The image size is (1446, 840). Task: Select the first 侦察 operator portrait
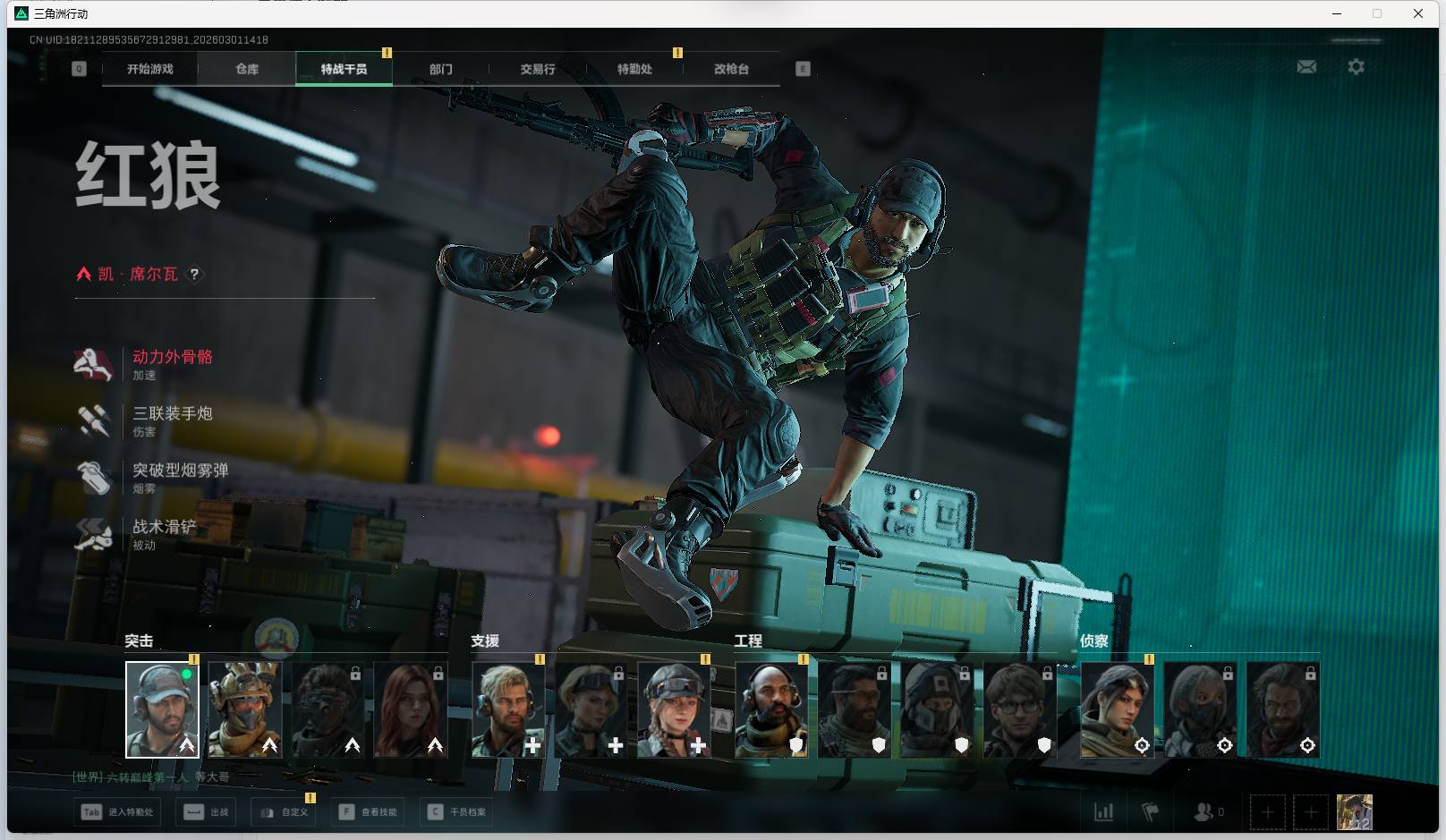pos(1116,709)
